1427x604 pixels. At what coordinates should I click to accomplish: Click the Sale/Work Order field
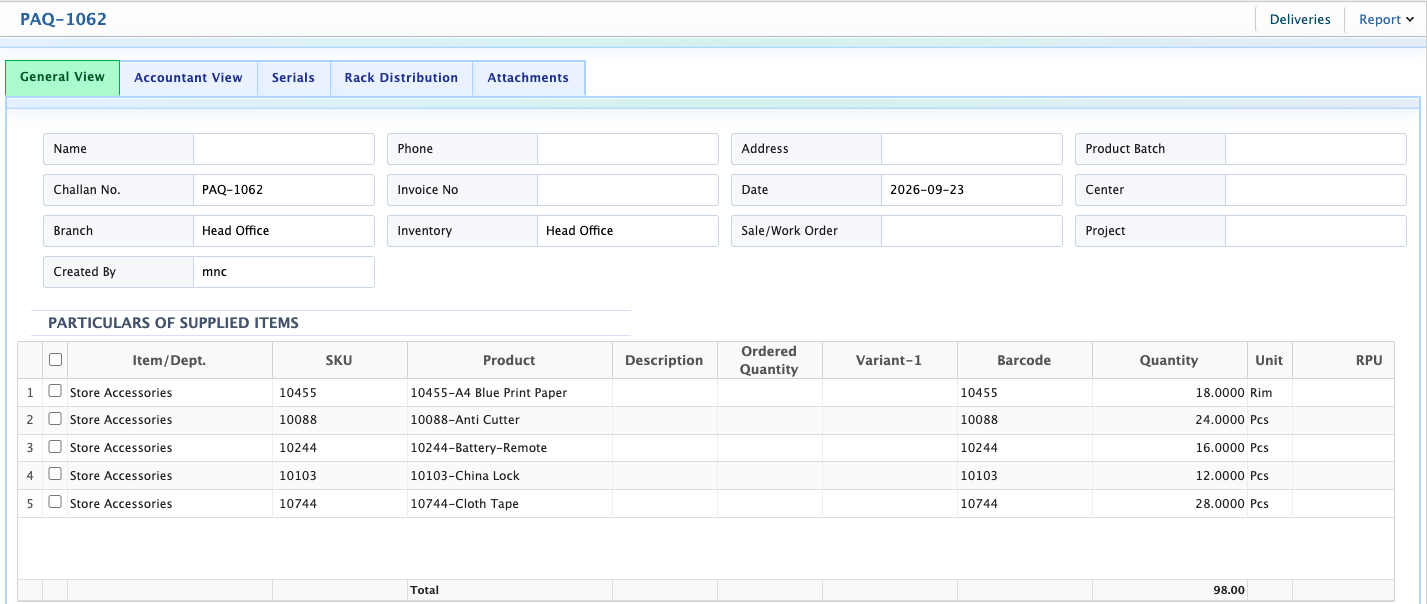click(972, 231)
